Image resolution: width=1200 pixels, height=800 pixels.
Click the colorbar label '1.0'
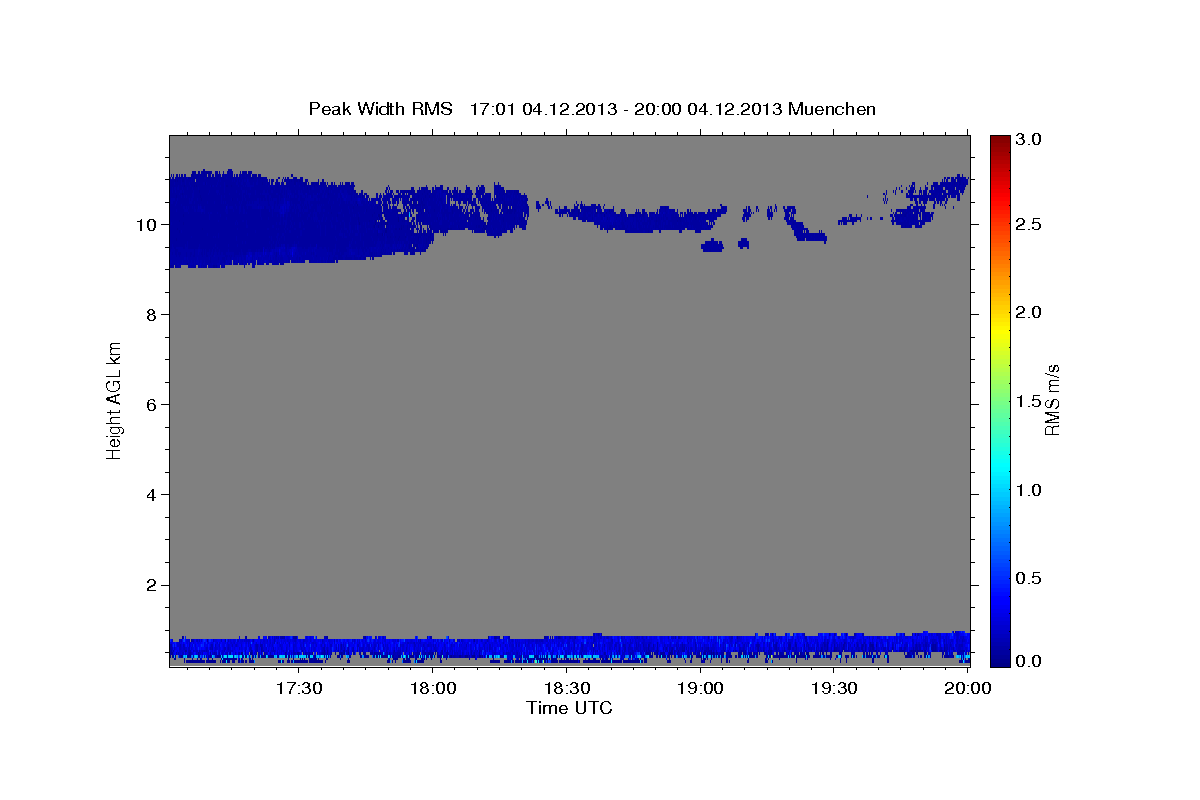pyautogui.click(x=1030, y=489)
